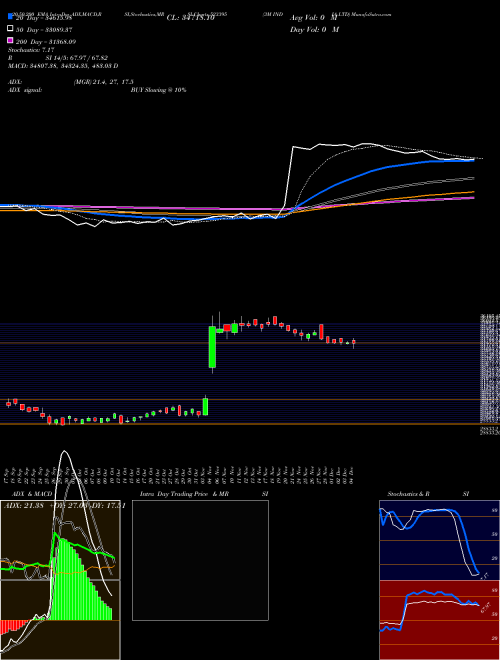Click the Day Vol: 0 M label

[314, 29]
